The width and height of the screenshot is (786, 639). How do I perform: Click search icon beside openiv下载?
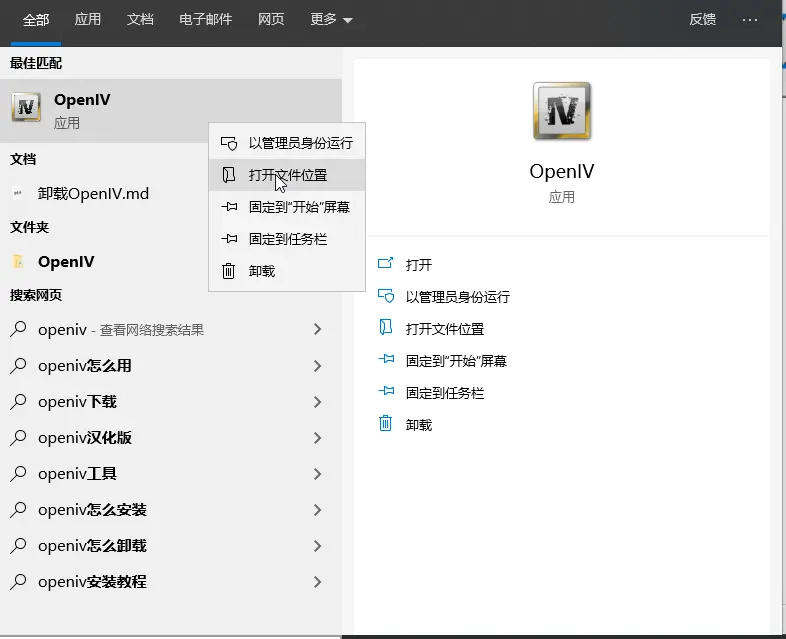pyautogui.click(x=18, y=401)
